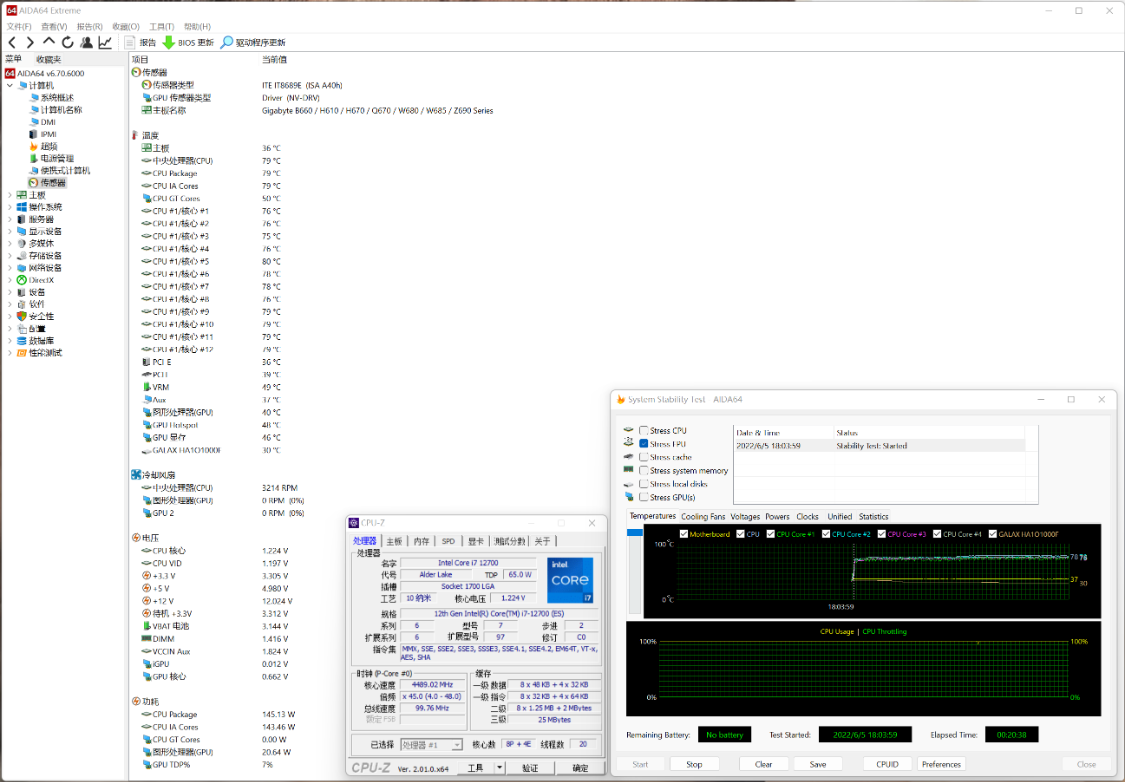Expand the 服务器 tree node

tap(9, 220)
